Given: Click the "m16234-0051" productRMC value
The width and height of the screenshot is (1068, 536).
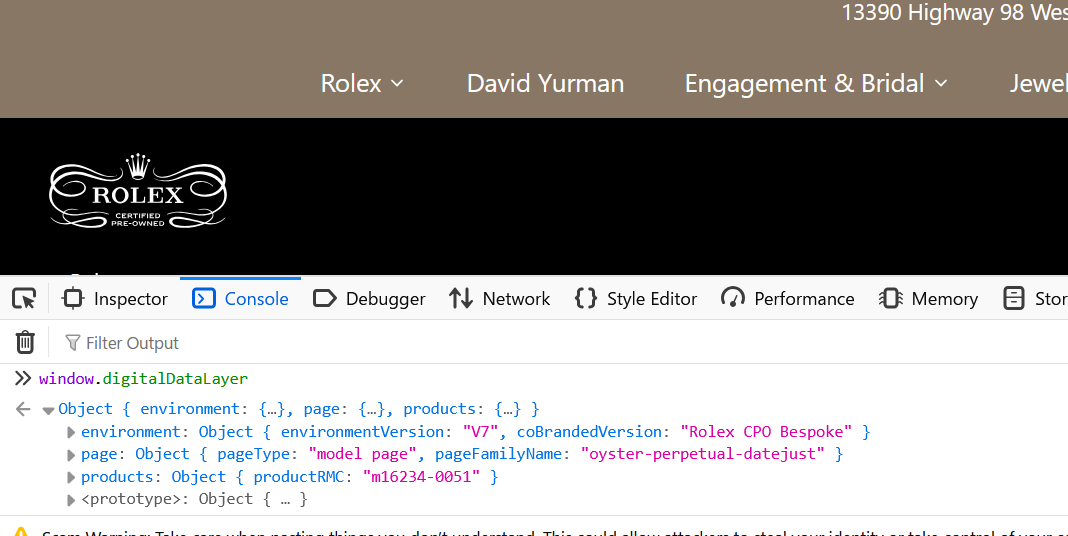Looking at the screenshot, I should (x=421, y=477).
